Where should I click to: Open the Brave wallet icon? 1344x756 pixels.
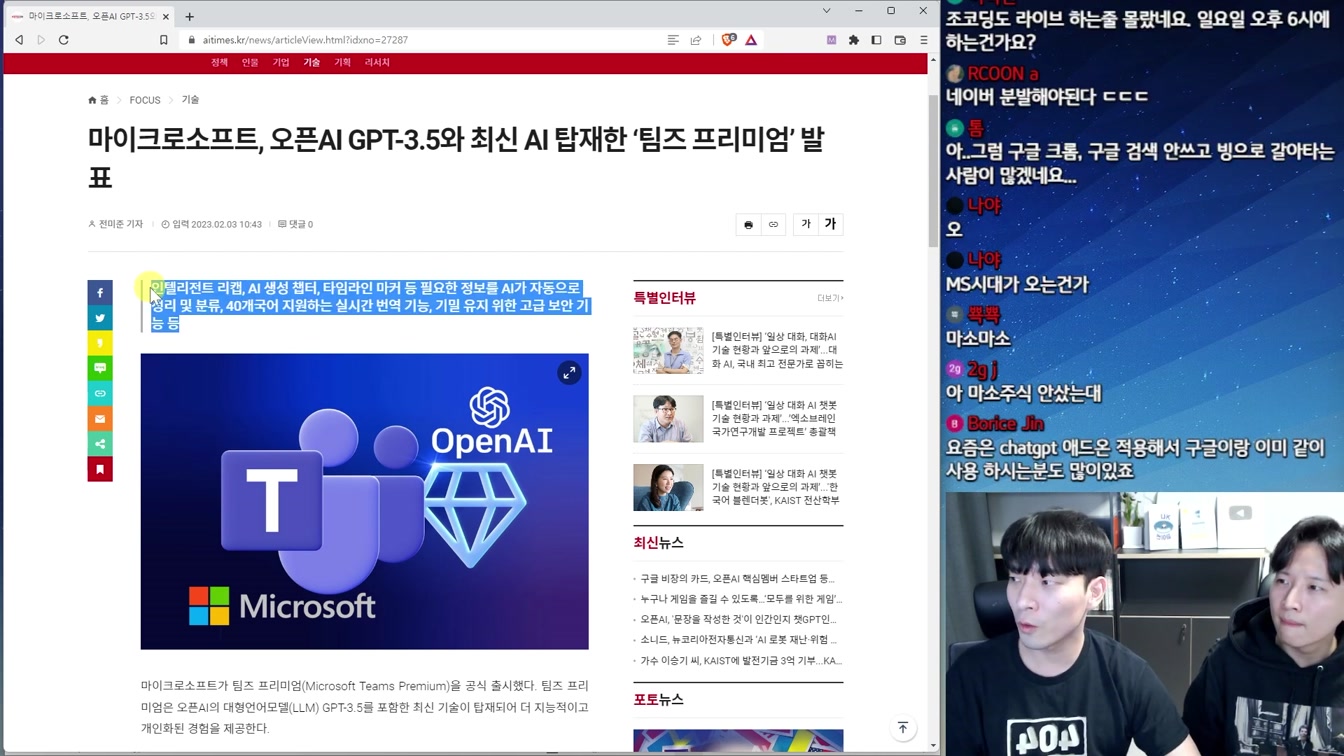point(900,40)
